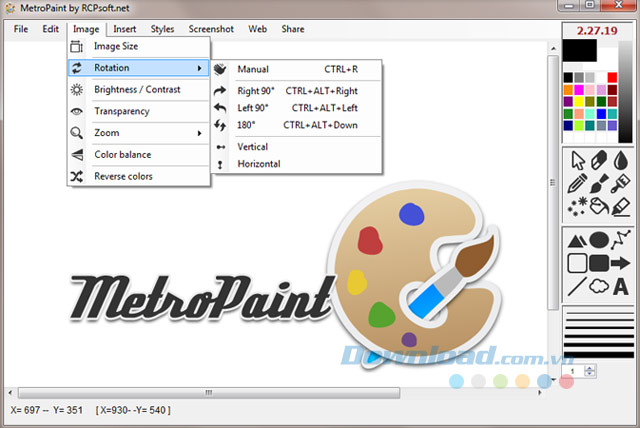Expand the Rotation submenu arrow
This screenshot has height=428, width=640.
tap(200, 68)
